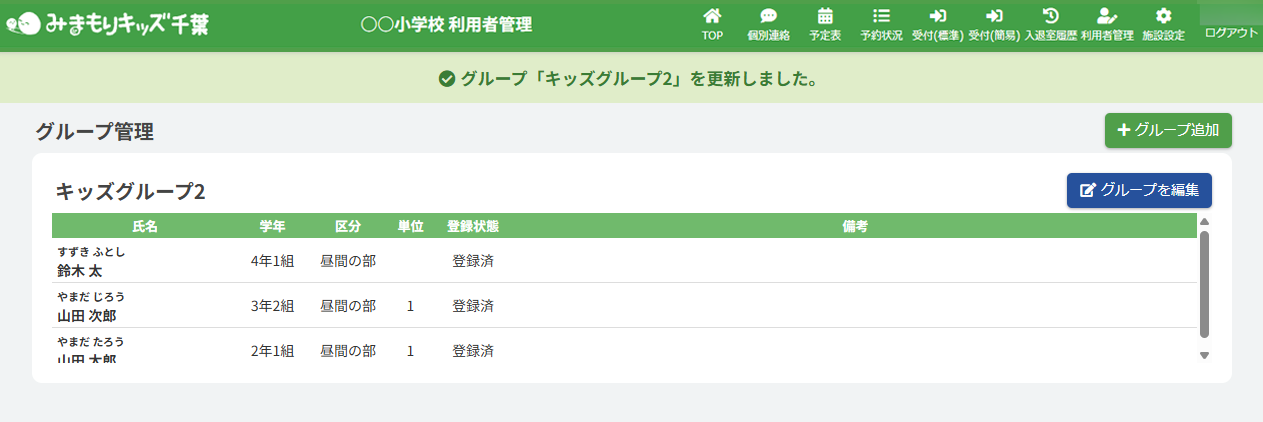Open 受付(標準) sign-in icon
The width and height of the screenshot is (1263, 422).
click(937, 17)
